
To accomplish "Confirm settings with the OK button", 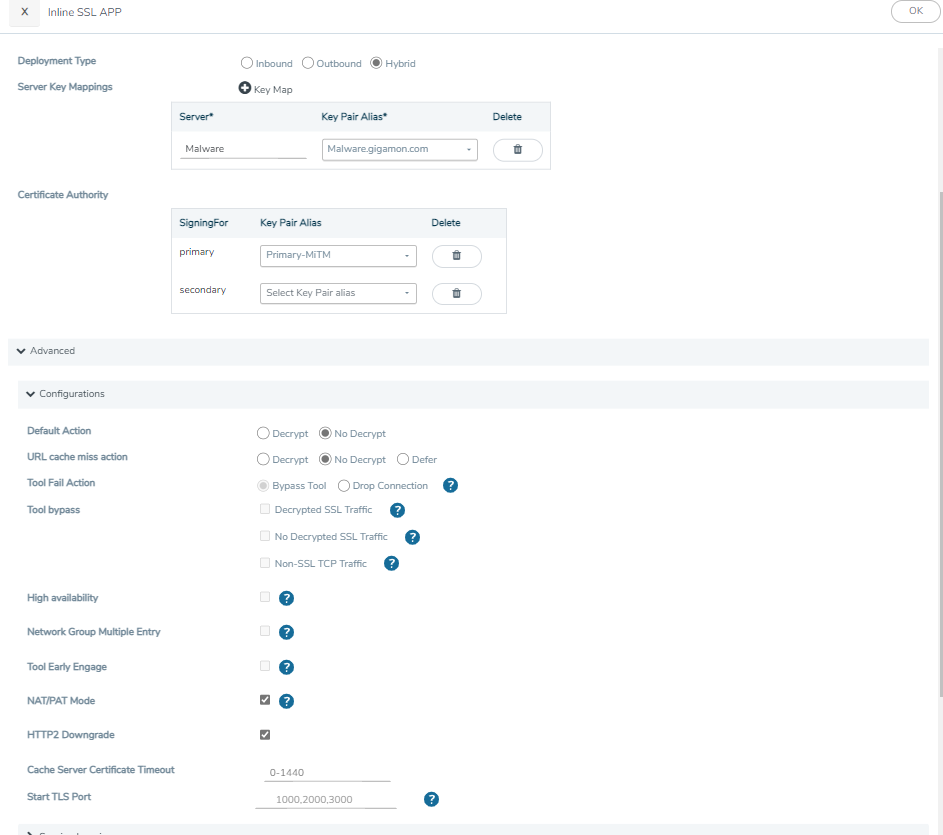I will [915, 11].
